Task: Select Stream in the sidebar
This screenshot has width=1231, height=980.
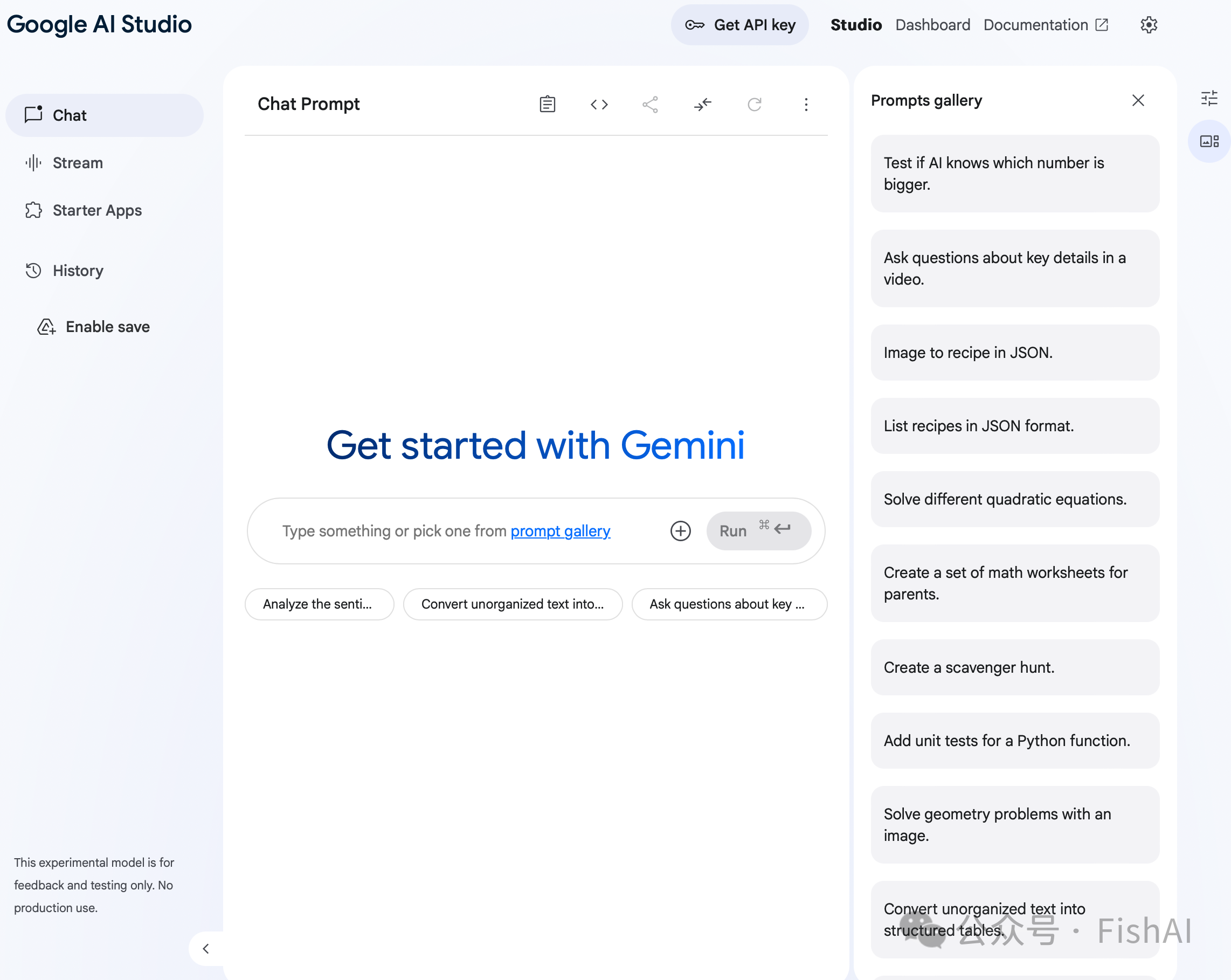Action: pos(105,163)
